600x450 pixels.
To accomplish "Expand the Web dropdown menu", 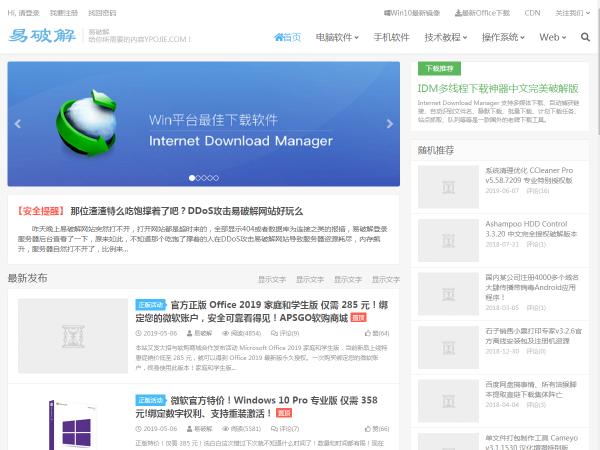I will pyautogui.click(x=553, y=37).
